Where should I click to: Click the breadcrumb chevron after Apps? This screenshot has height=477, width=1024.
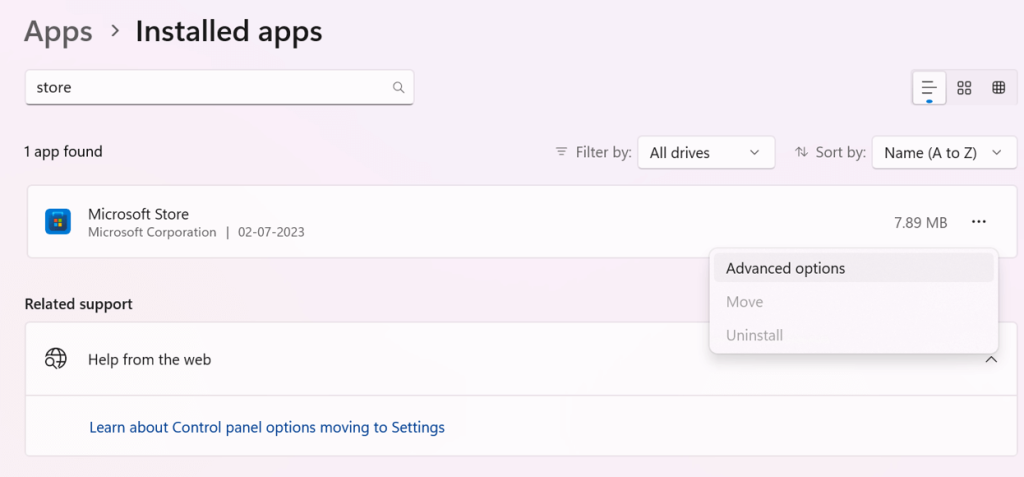coord(115,32)
